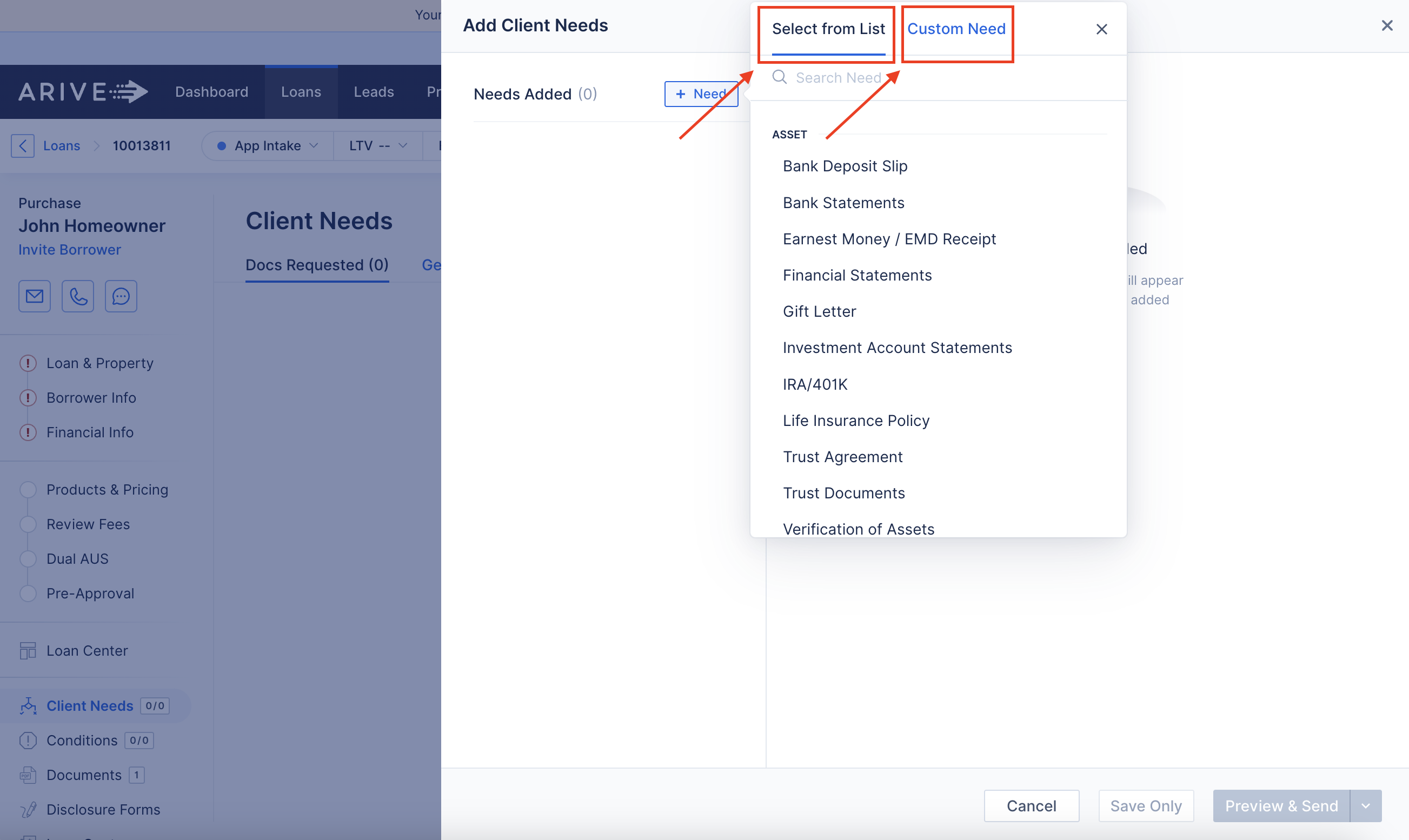Open the chat message icon
Screen dimensions: 1409x840
pos(121,296)
